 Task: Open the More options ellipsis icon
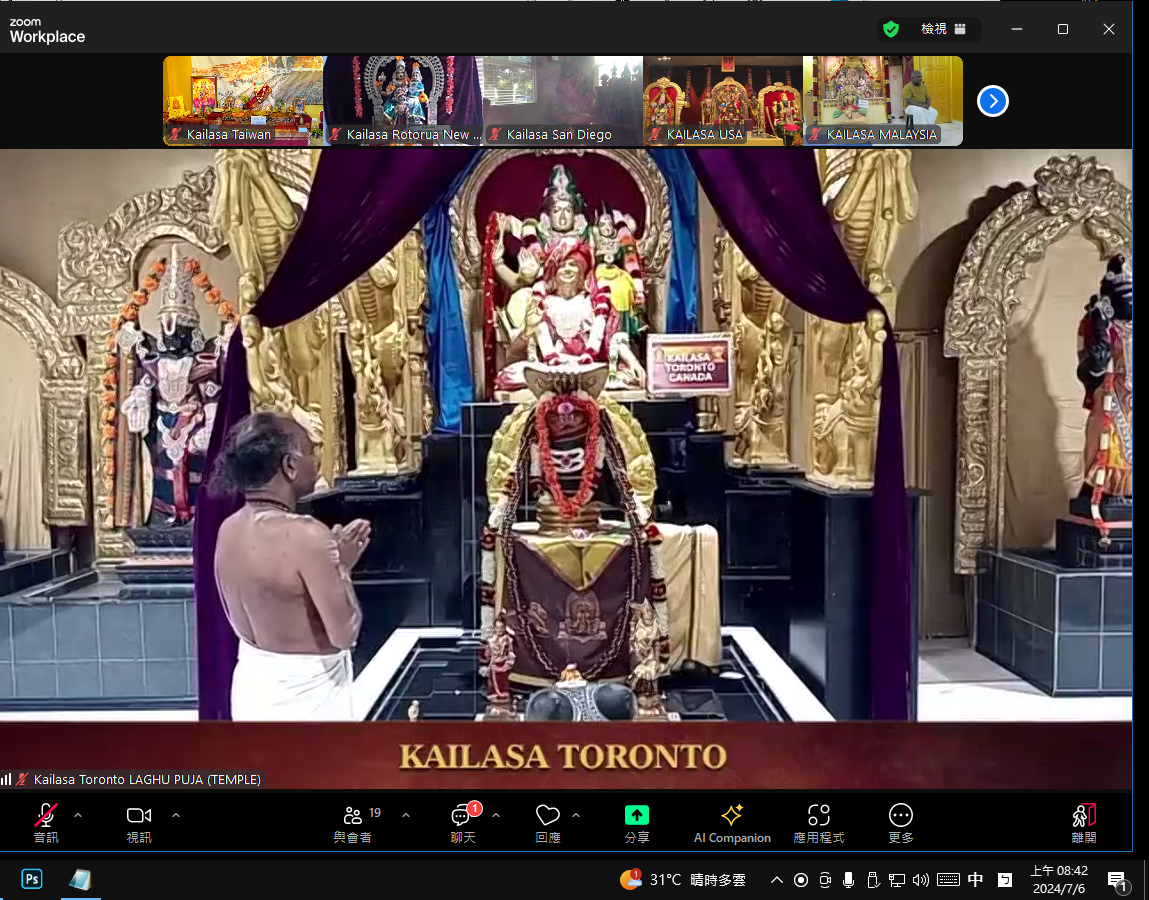[x=900, y=816]
